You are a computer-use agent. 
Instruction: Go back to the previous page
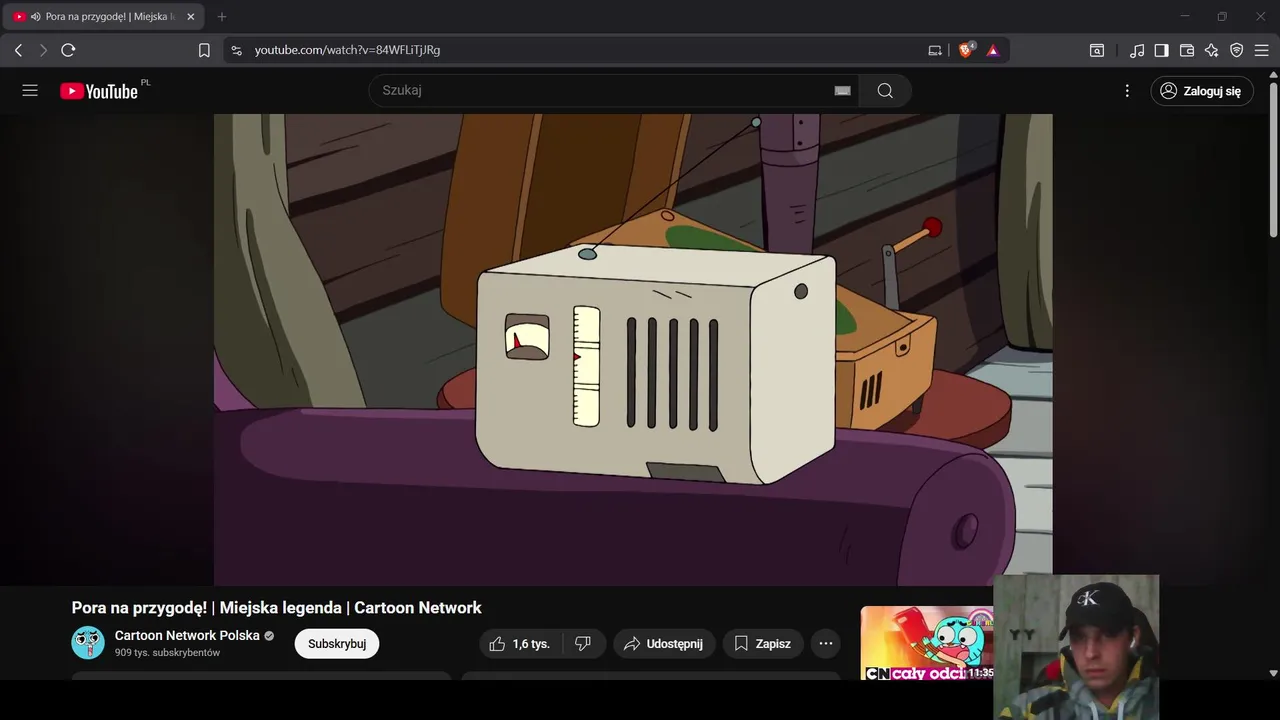[x=18, y=50]
